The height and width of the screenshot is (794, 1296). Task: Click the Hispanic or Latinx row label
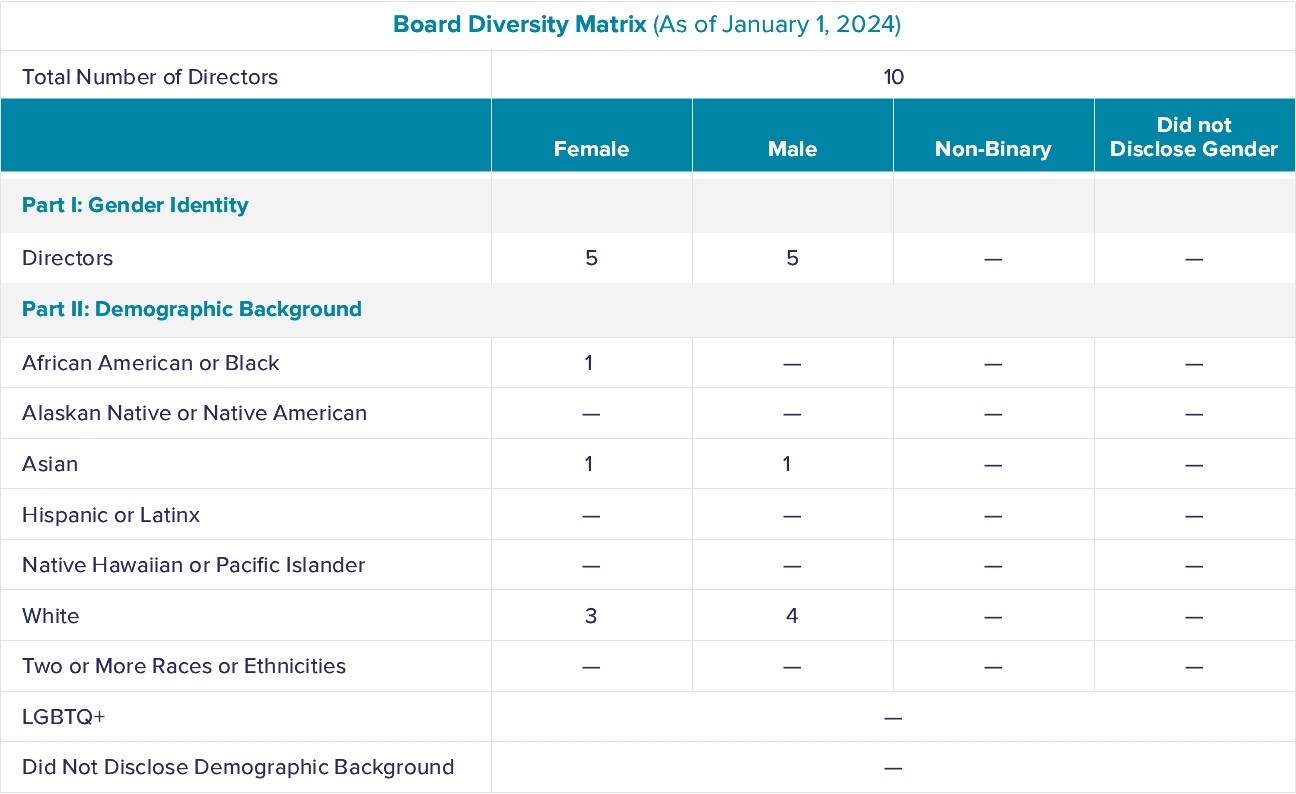point(111,515)
